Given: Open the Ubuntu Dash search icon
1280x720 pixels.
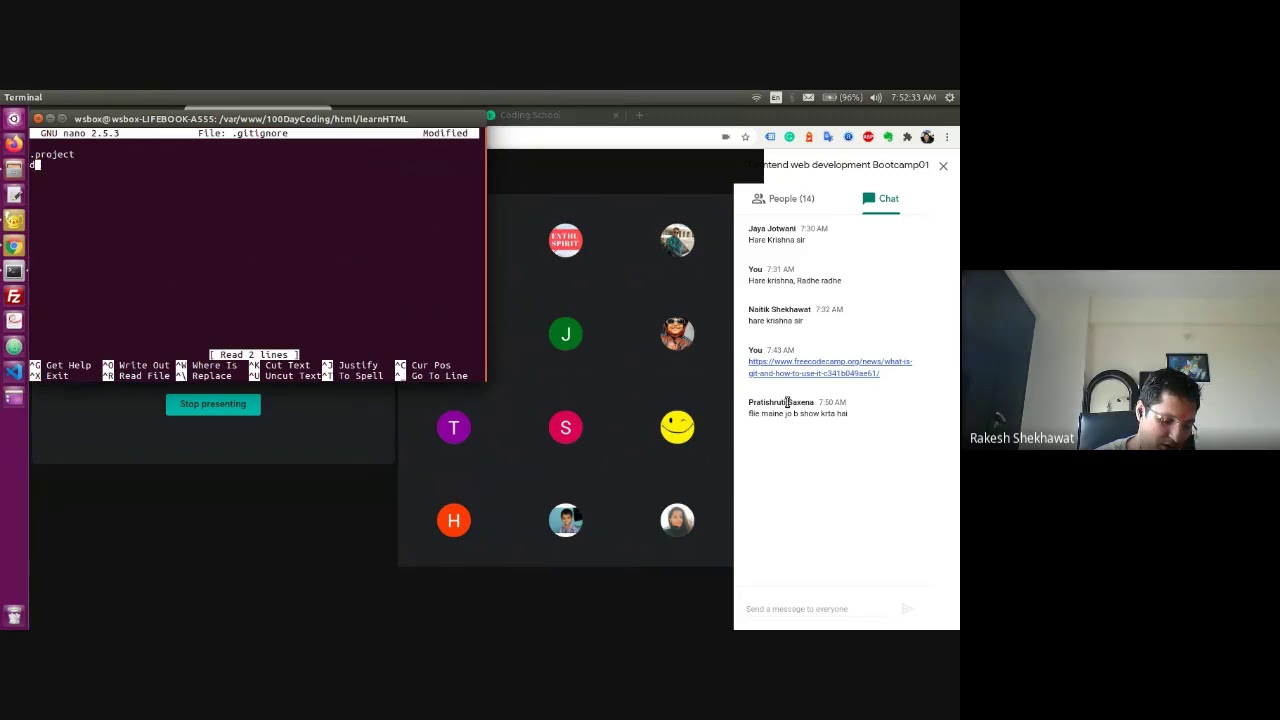Looking at the screenshot, I should click(14, 119).
